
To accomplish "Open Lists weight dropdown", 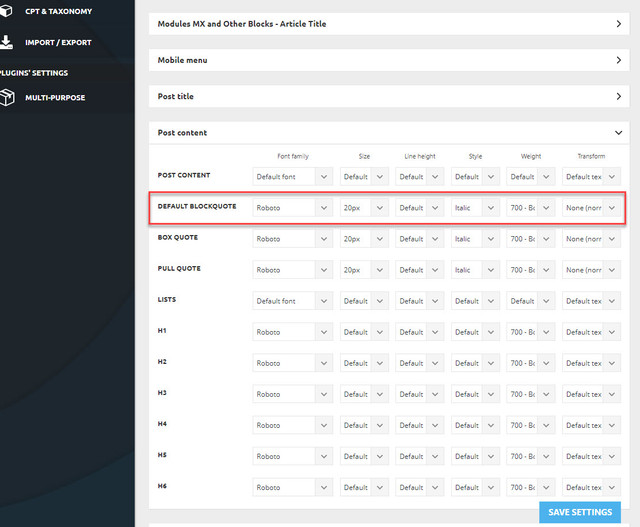I will (x=531, y=301).
